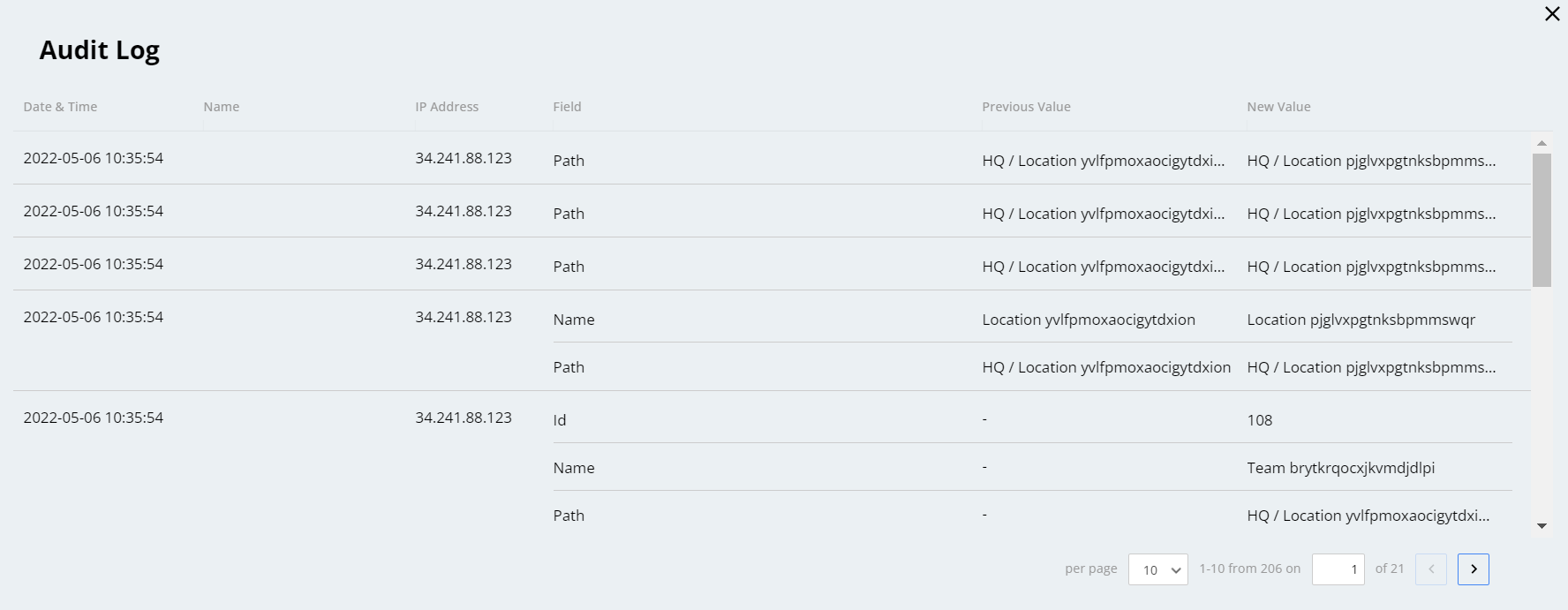Select the Date & Time column header
The height and width of the screenshot is (610, 1568).
point(59,106)
